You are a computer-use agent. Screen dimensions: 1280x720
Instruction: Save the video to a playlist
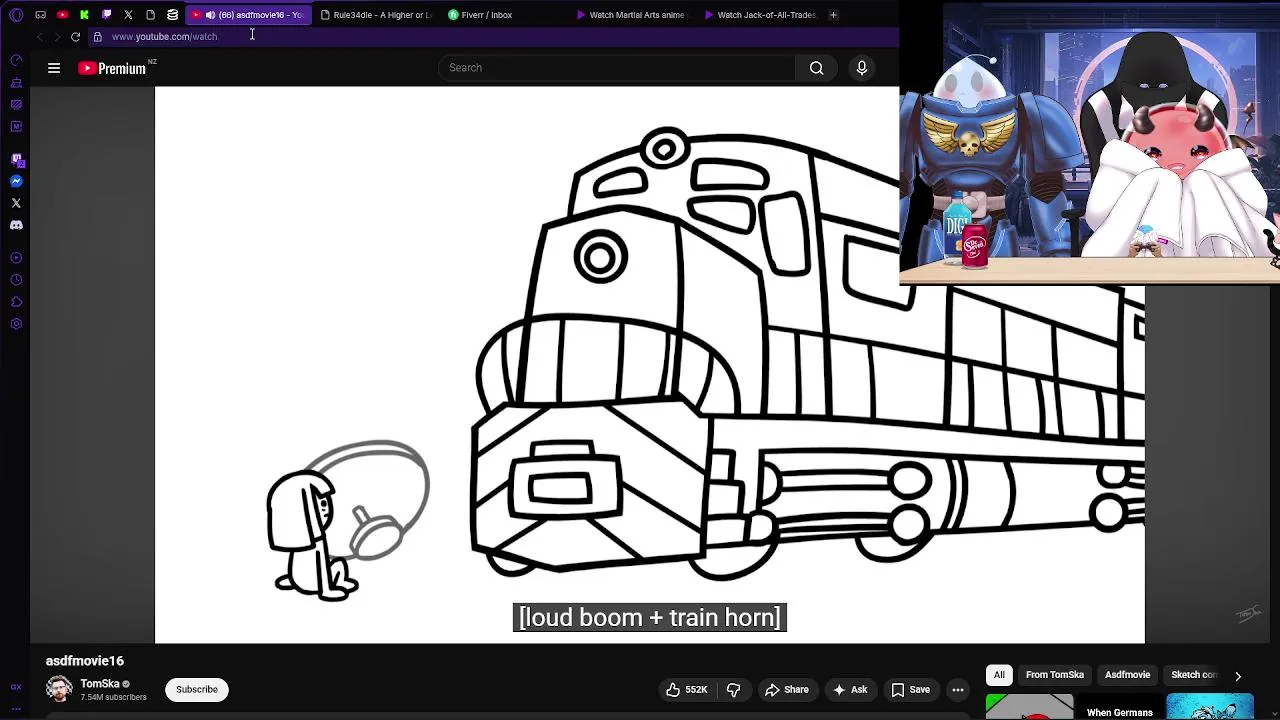click(x=911, y=689)
